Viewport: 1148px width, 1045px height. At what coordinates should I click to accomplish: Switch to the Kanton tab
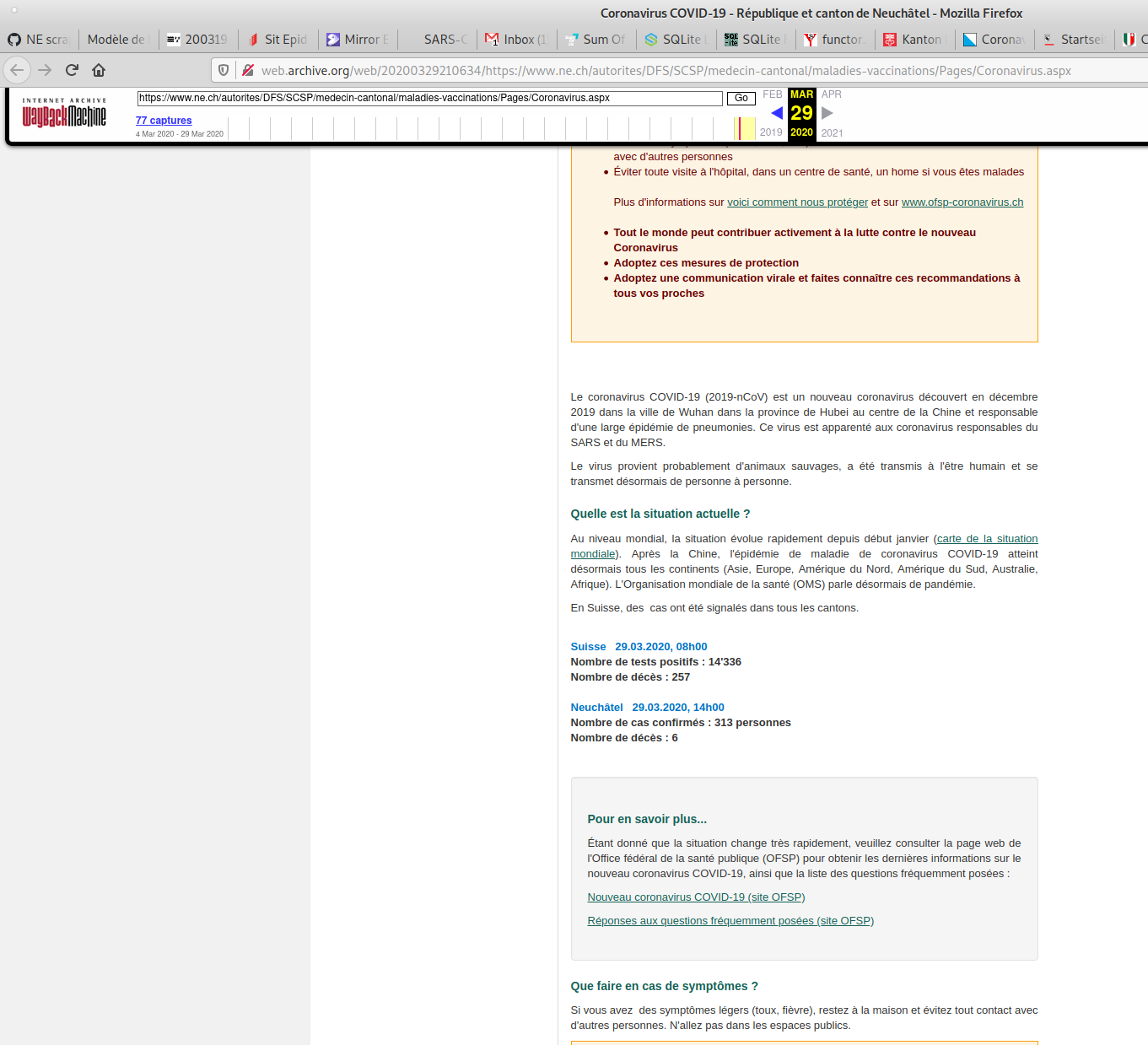pyautogui.click(x=915, y=40)
